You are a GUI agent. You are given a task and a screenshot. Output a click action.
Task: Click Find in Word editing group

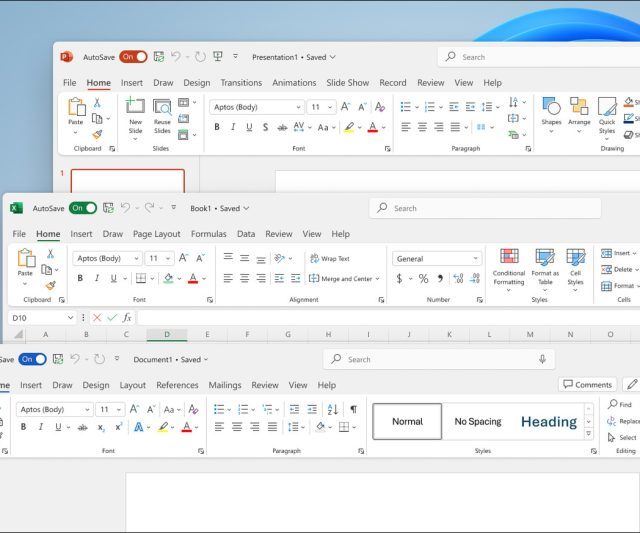pos(620,404)
